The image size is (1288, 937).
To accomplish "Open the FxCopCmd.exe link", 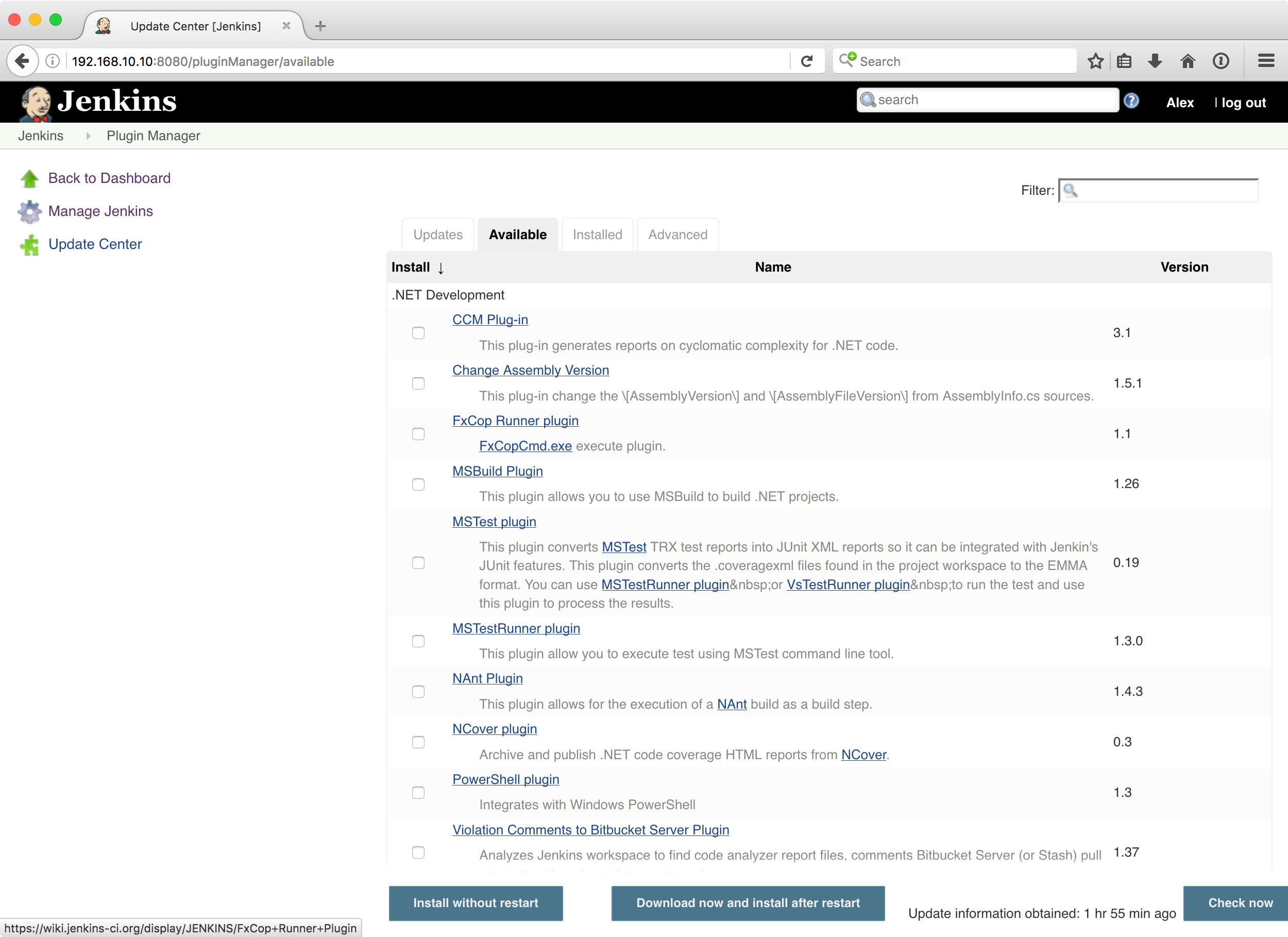I will tap(526, 446).
